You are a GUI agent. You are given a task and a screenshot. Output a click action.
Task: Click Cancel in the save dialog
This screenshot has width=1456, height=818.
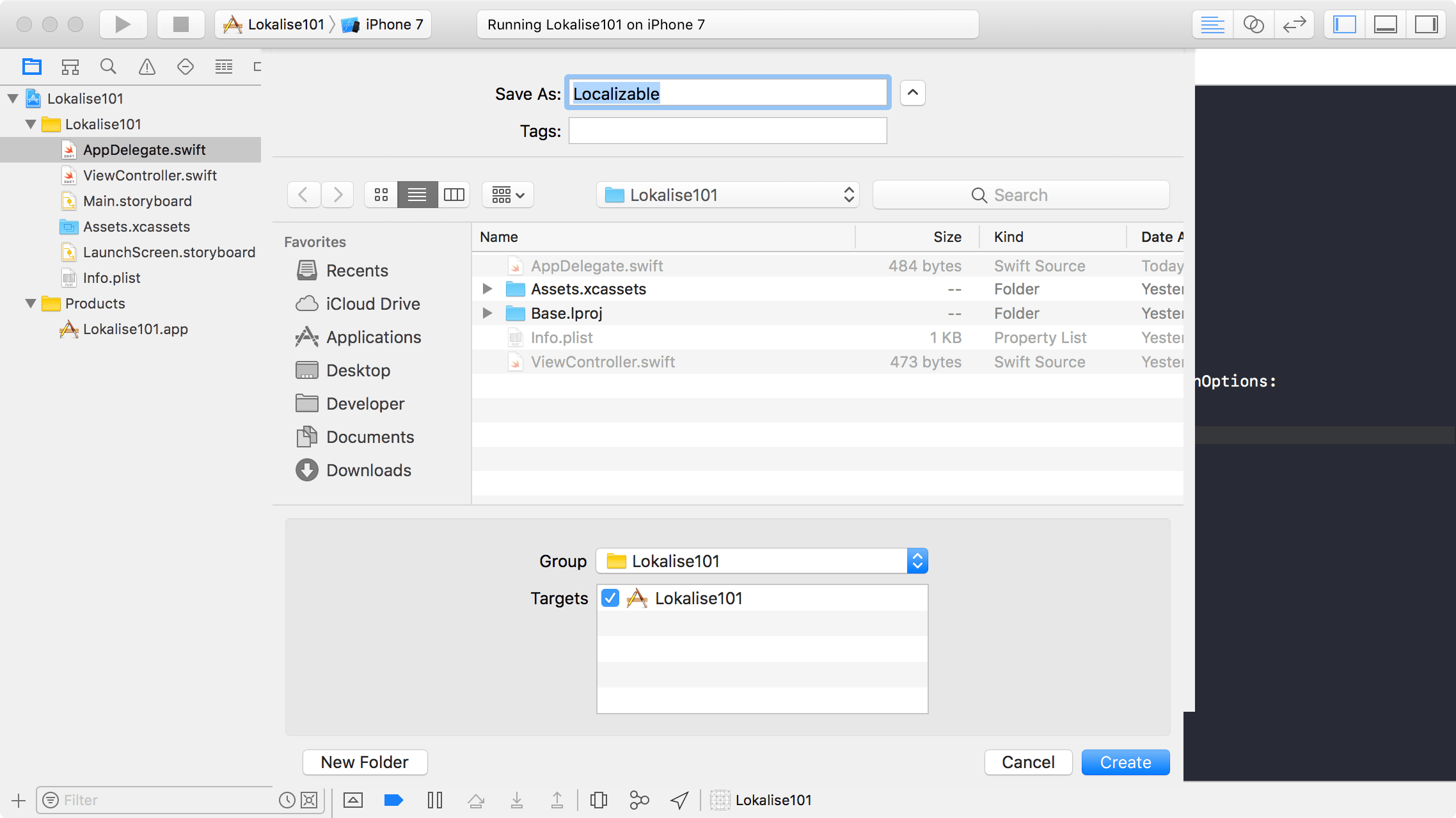pyautogui.click(x=1028, y=762)
